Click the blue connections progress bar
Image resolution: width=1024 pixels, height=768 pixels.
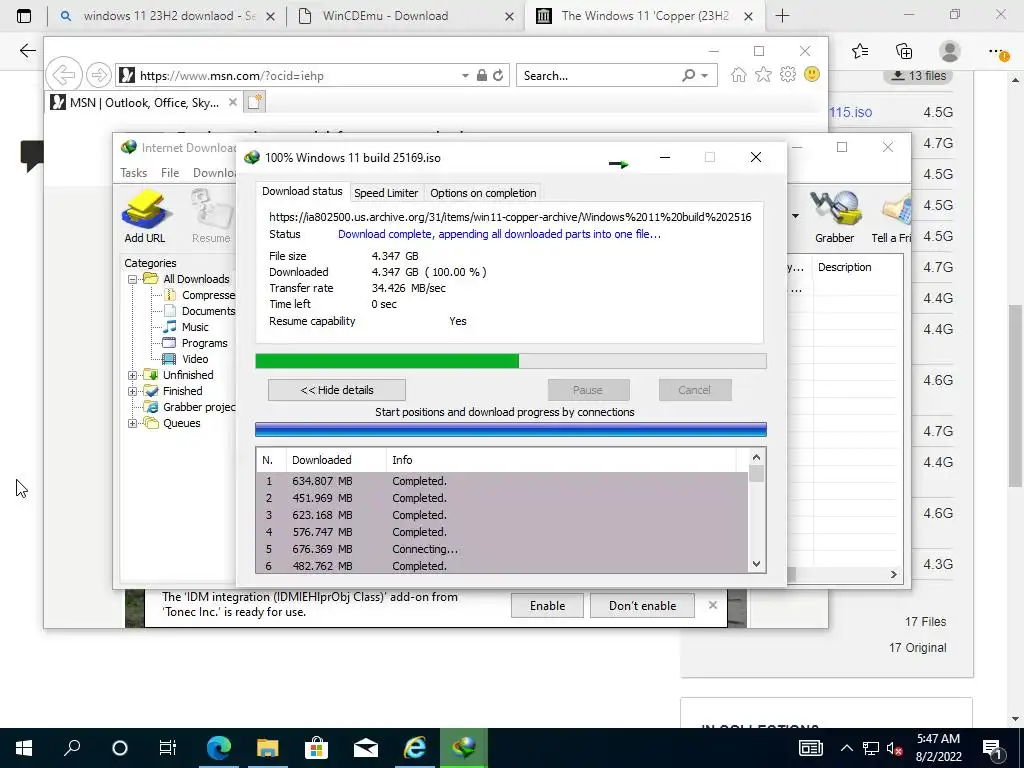click(511, 429)
